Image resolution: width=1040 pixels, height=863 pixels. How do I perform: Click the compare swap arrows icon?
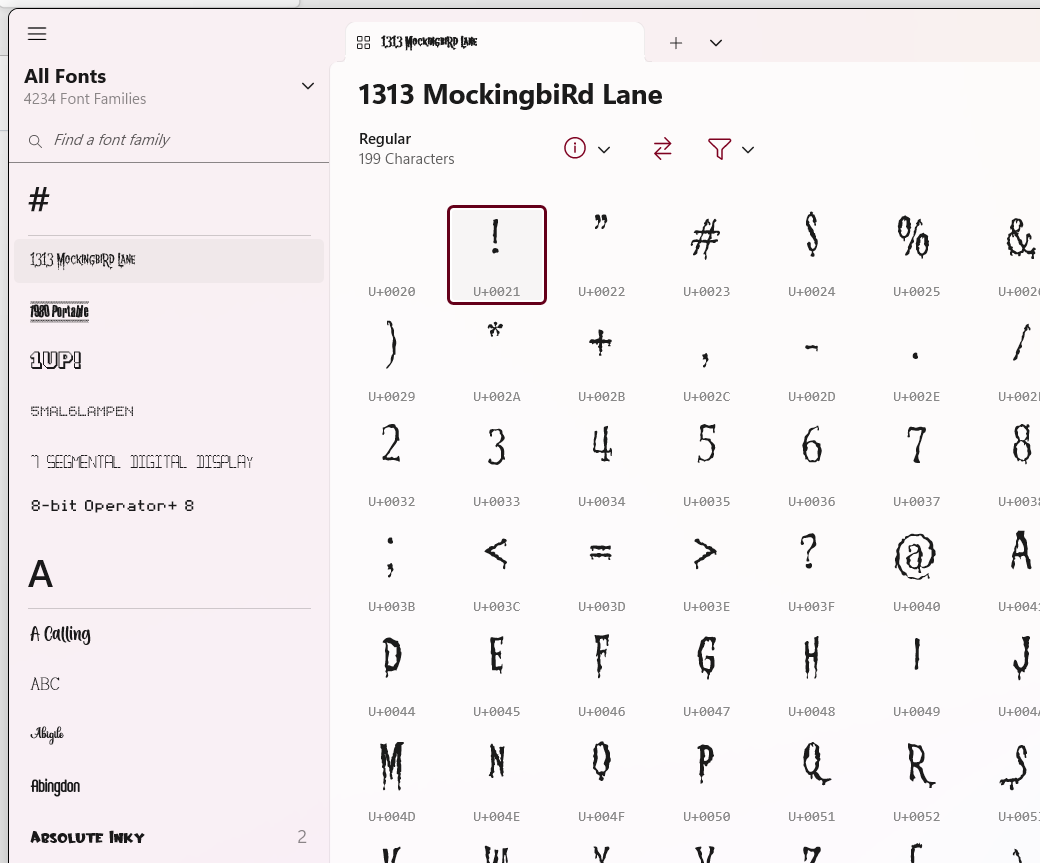(662, 149)
